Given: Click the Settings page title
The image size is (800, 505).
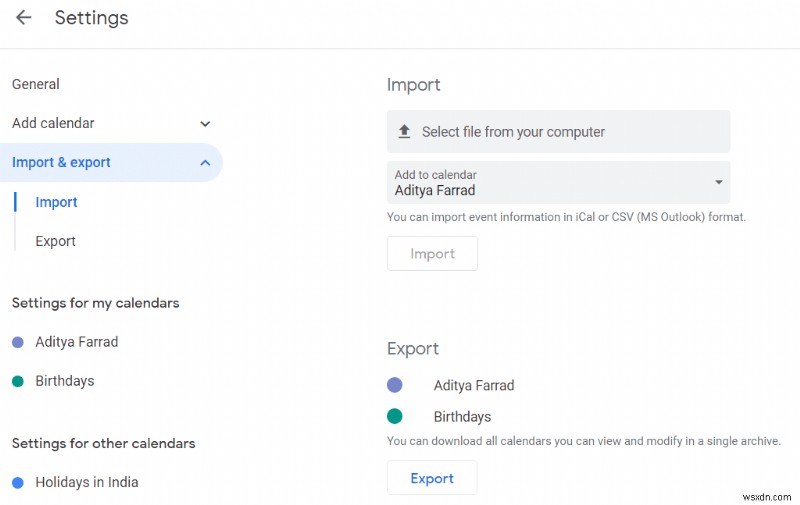Looking at the screenshot, I should coord(92,18).
